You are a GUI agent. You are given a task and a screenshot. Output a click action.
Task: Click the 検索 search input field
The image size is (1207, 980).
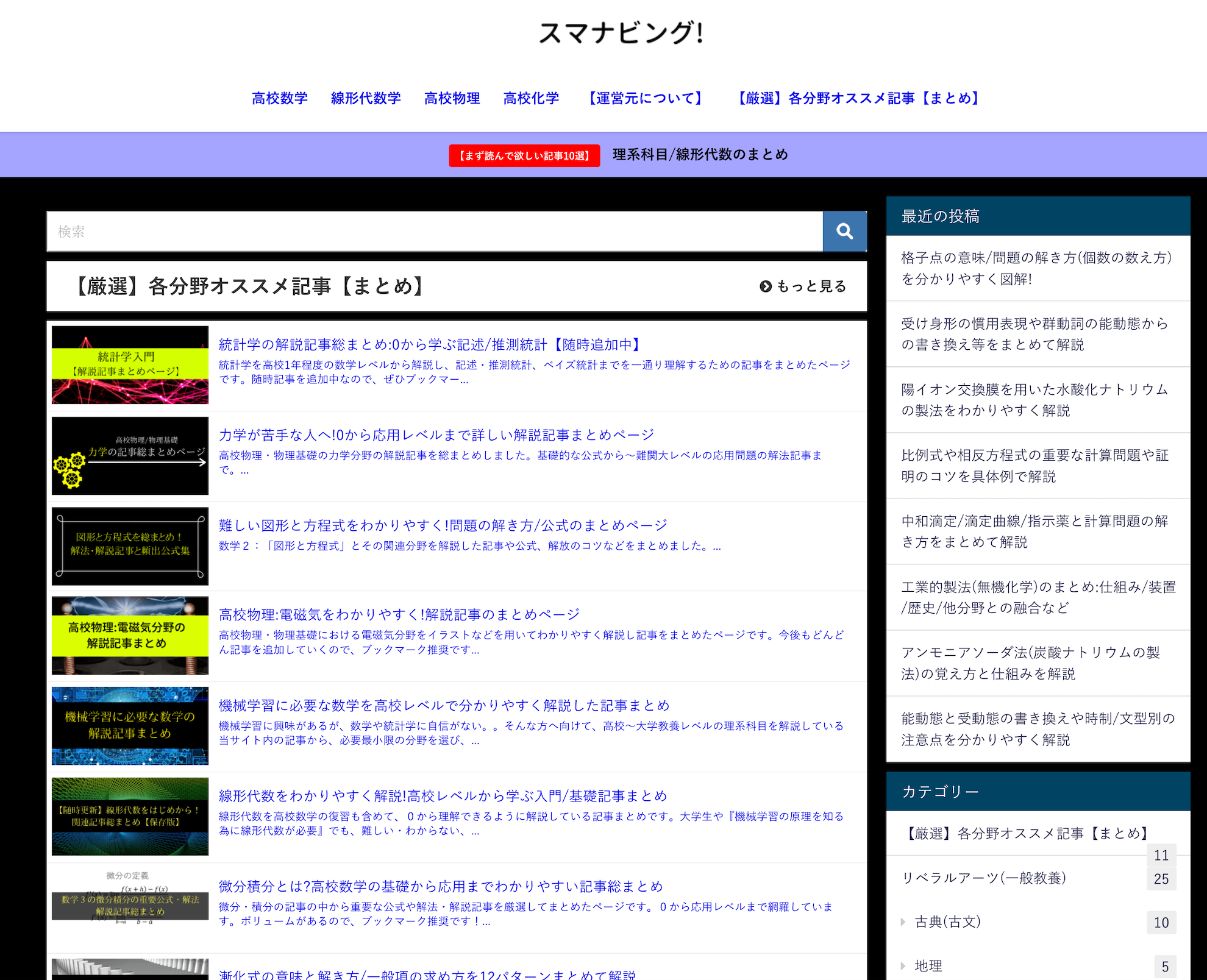coord(434,232)
